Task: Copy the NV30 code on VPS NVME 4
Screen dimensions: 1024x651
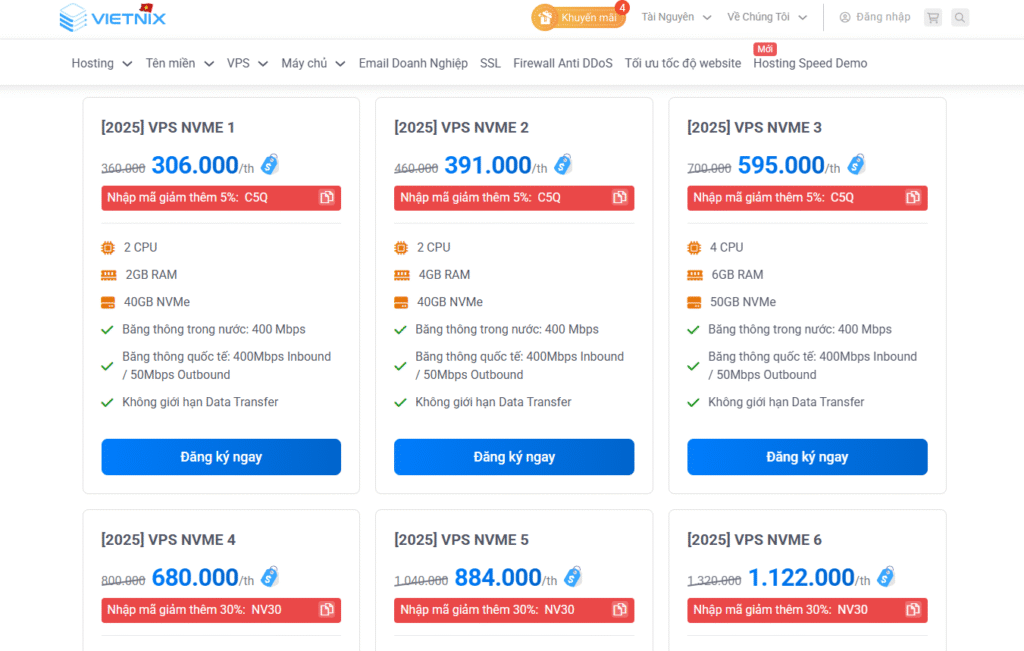Action: click(x=327, y=610)
